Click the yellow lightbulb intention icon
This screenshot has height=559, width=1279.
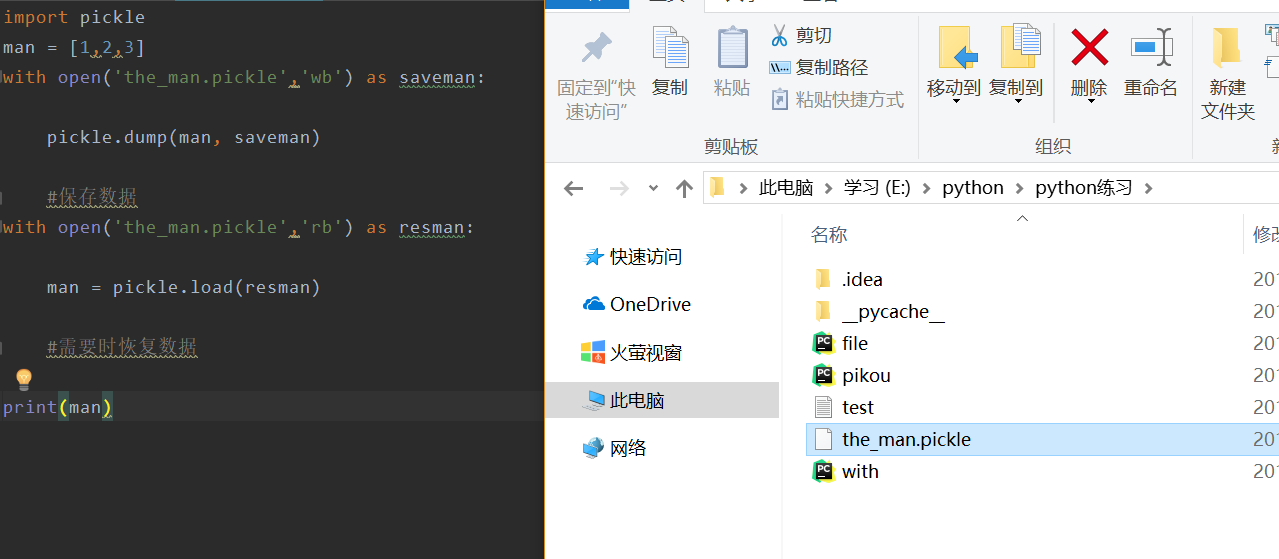tap(24, 379)
